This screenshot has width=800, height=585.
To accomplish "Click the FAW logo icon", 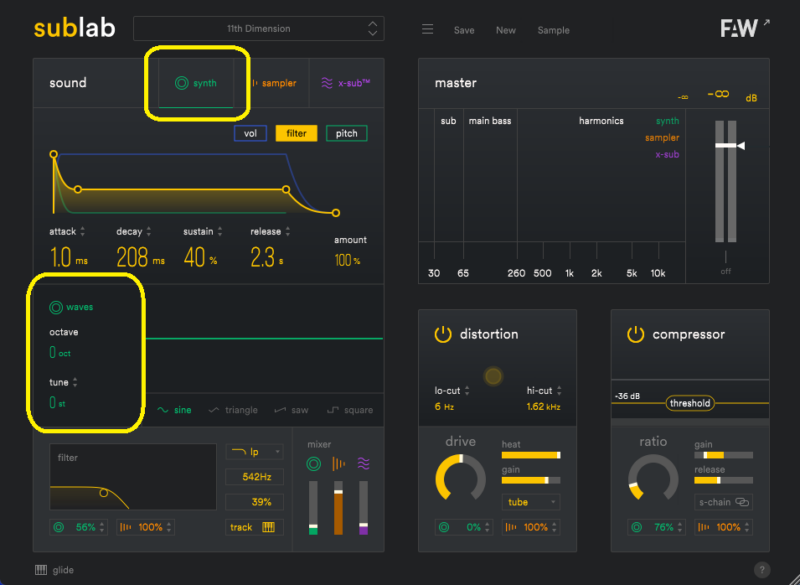I will click(x=739, y=28).
